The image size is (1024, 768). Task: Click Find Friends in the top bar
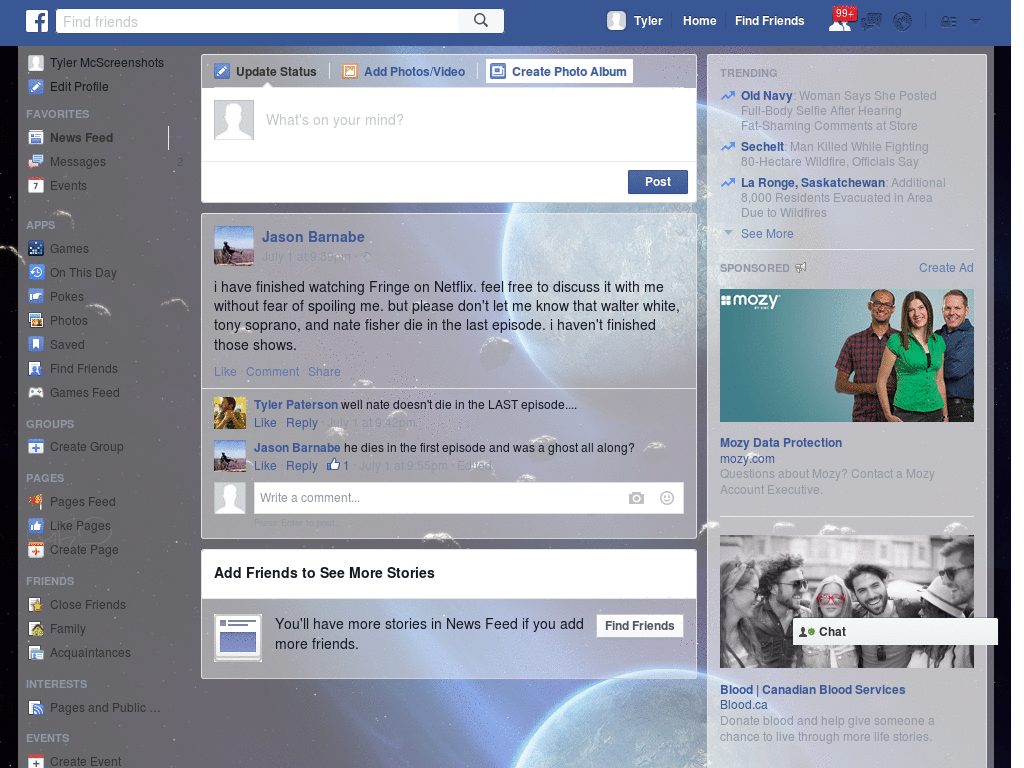pos(769,21)
